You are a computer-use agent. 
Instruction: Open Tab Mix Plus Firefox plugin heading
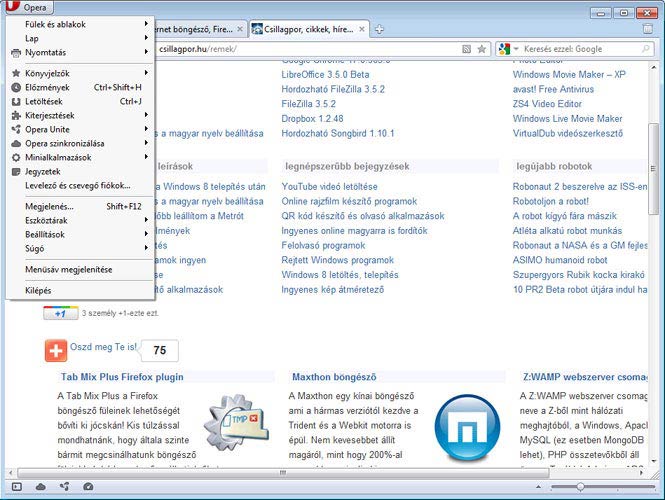click(x=122, y=377)
